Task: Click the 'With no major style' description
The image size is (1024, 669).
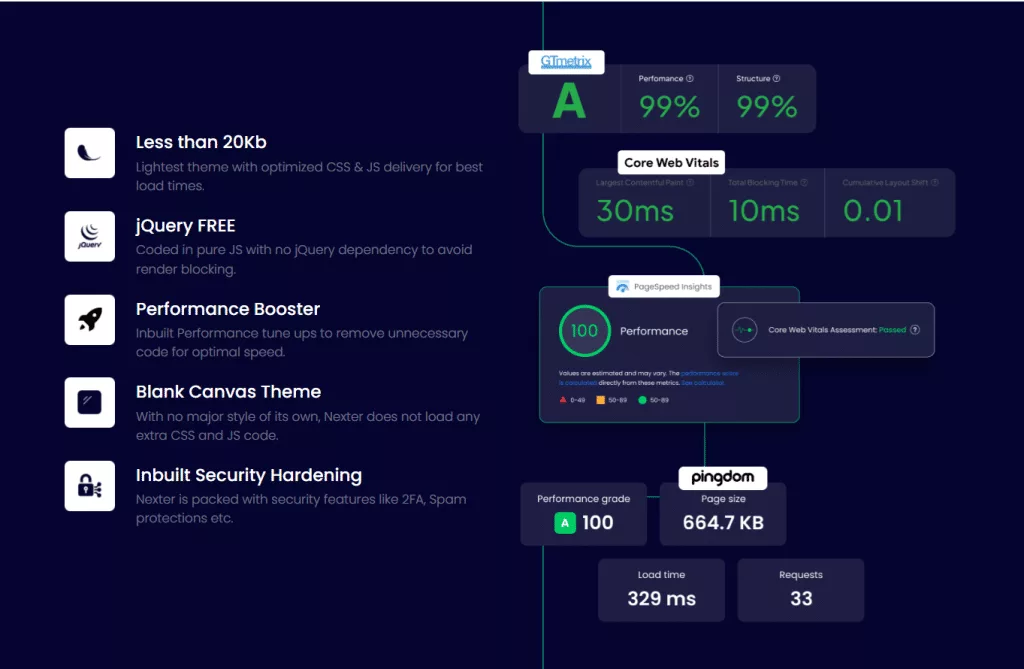Action: tap(308, 426)
